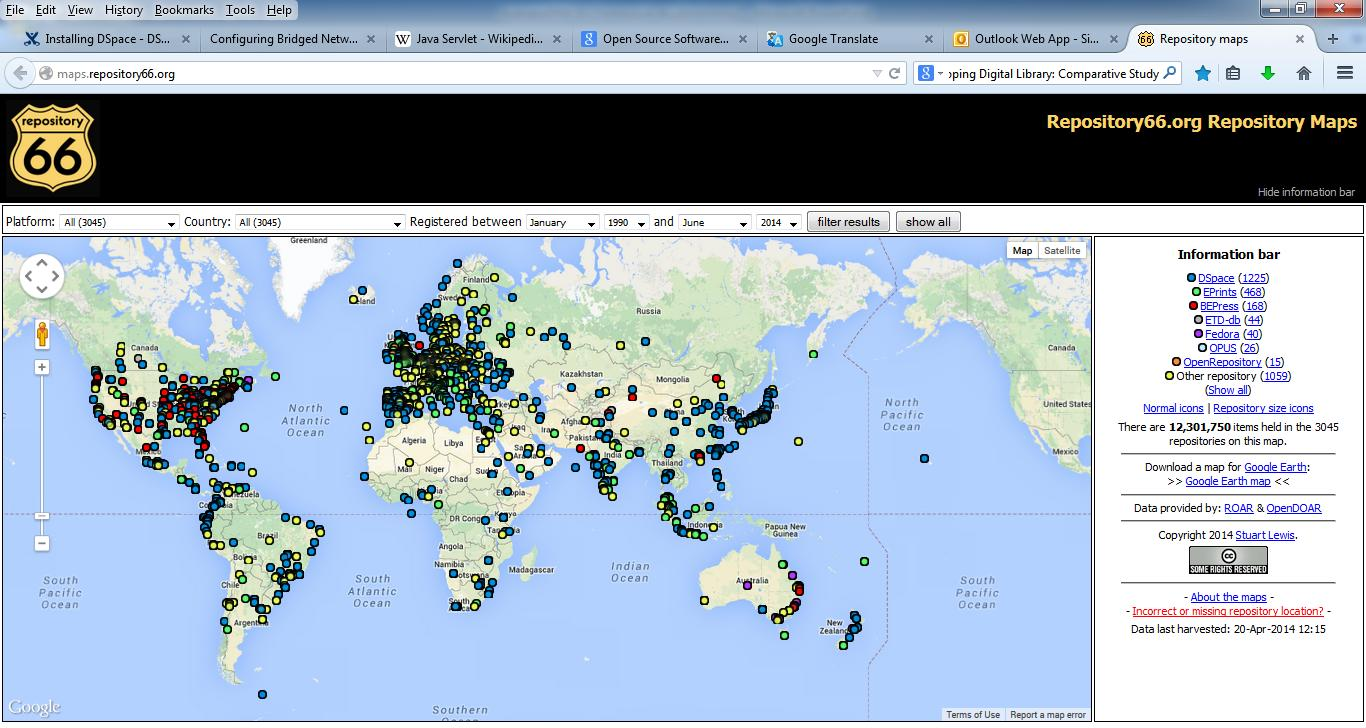The width and height of the screenshot is (1366, 728).
Task: Switch map to Satellite view
Action: 1062,250
